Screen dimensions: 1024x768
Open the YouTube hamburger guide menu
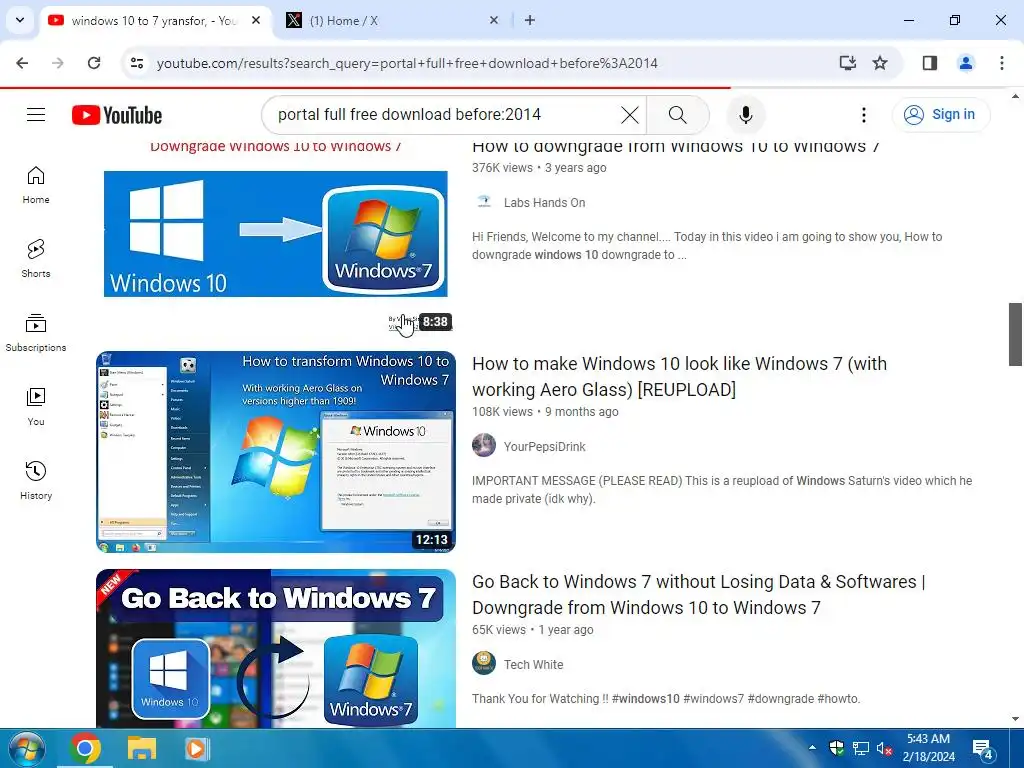36,115
